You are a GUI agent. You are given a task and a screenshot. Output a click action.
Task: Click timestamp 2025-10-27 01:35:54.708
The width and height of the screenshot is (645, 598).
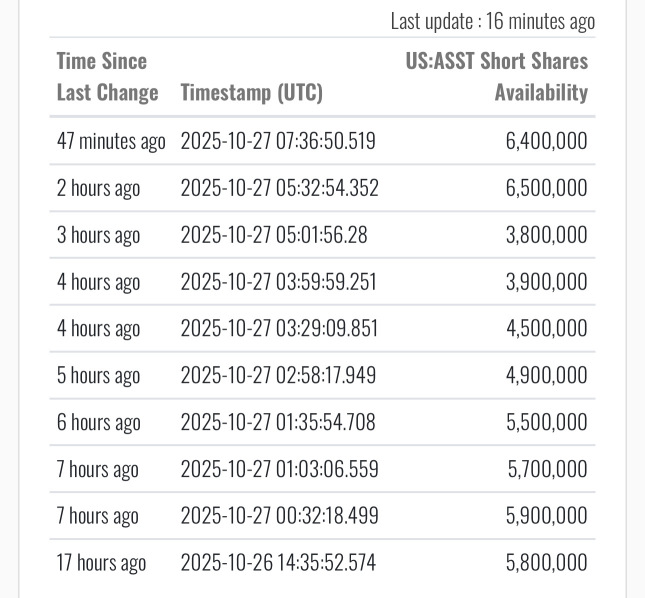(x=278, y=422)
